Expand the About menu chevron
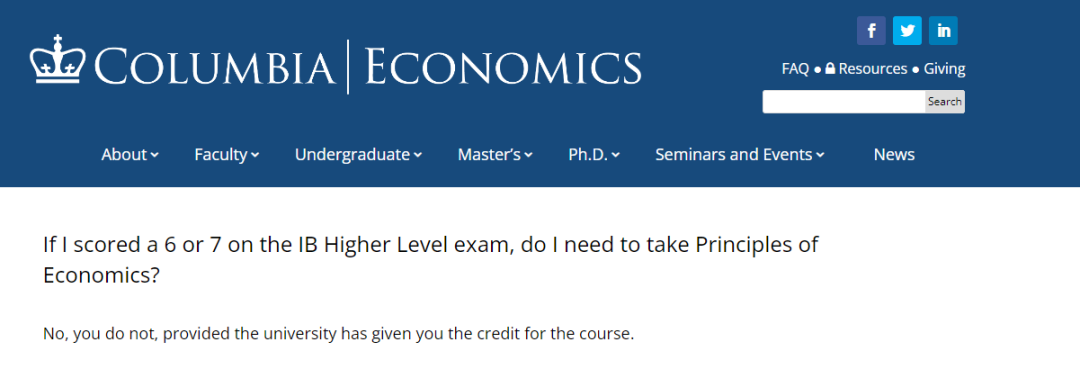This screenshot has height=369, width=1080. pyautogui.click(x=155, y=155)
